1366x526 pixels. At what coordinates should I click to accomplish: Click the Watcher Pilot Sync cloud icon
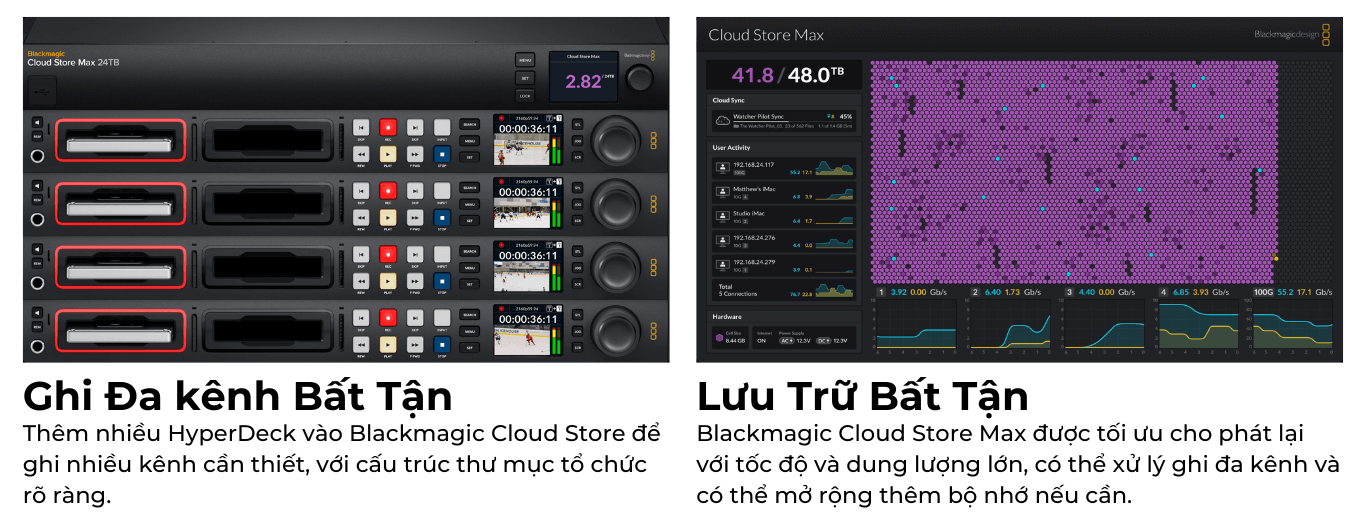tap(722, 120)
